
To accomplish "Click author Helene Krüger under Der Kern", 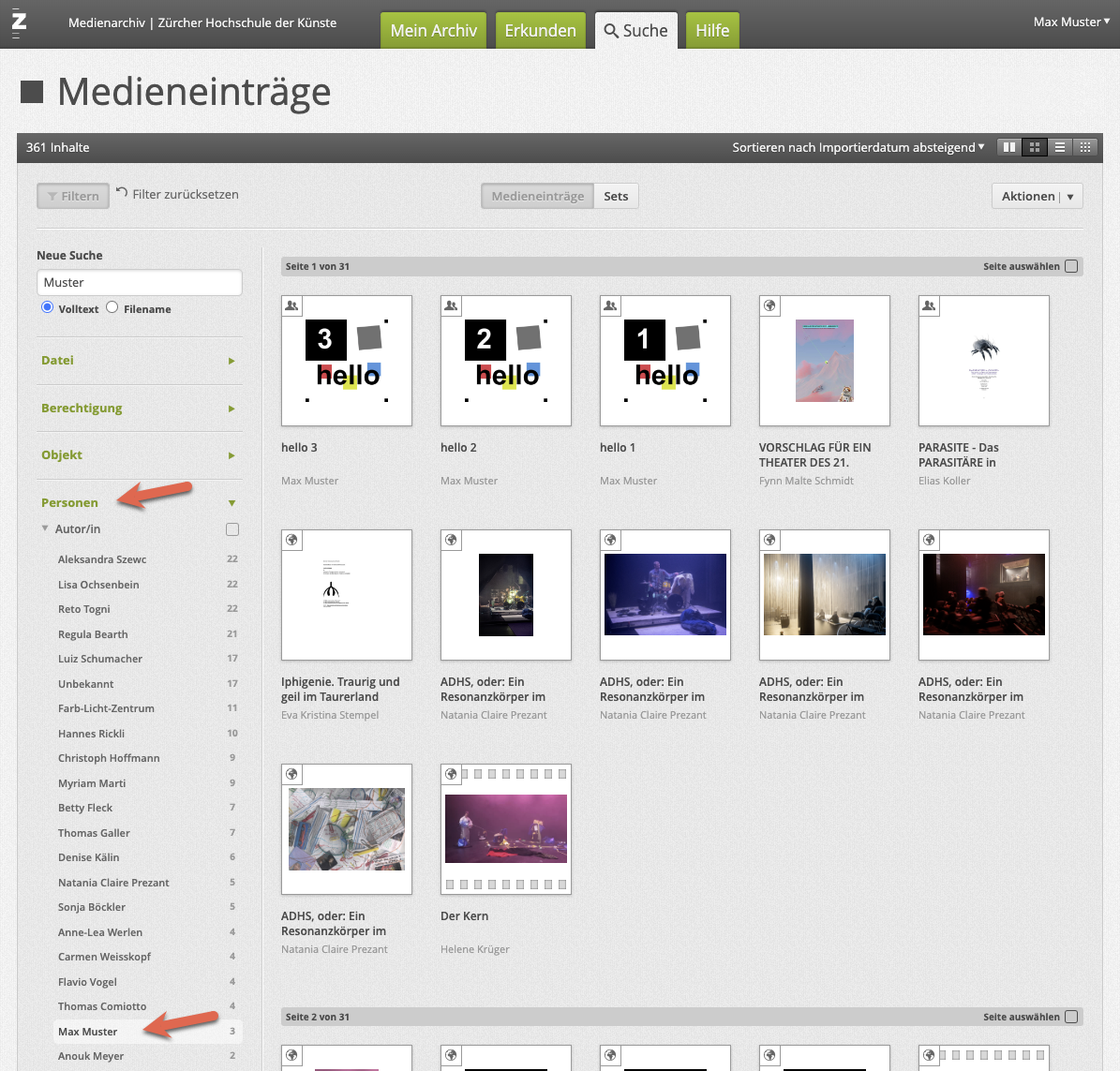I will (x=475, y=949).
